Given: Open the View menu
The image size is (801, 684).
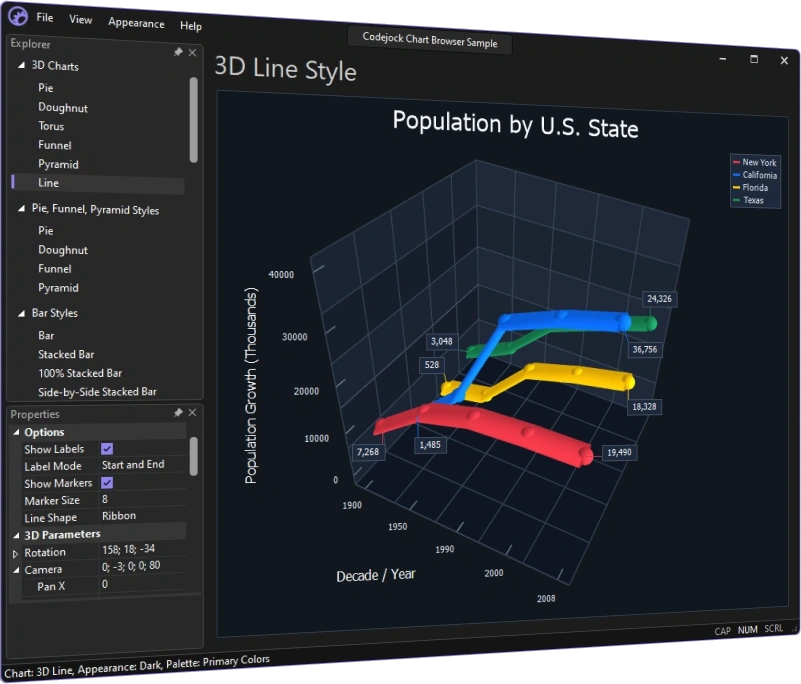Looking at the screenshot, I should [x=81, y=20].
